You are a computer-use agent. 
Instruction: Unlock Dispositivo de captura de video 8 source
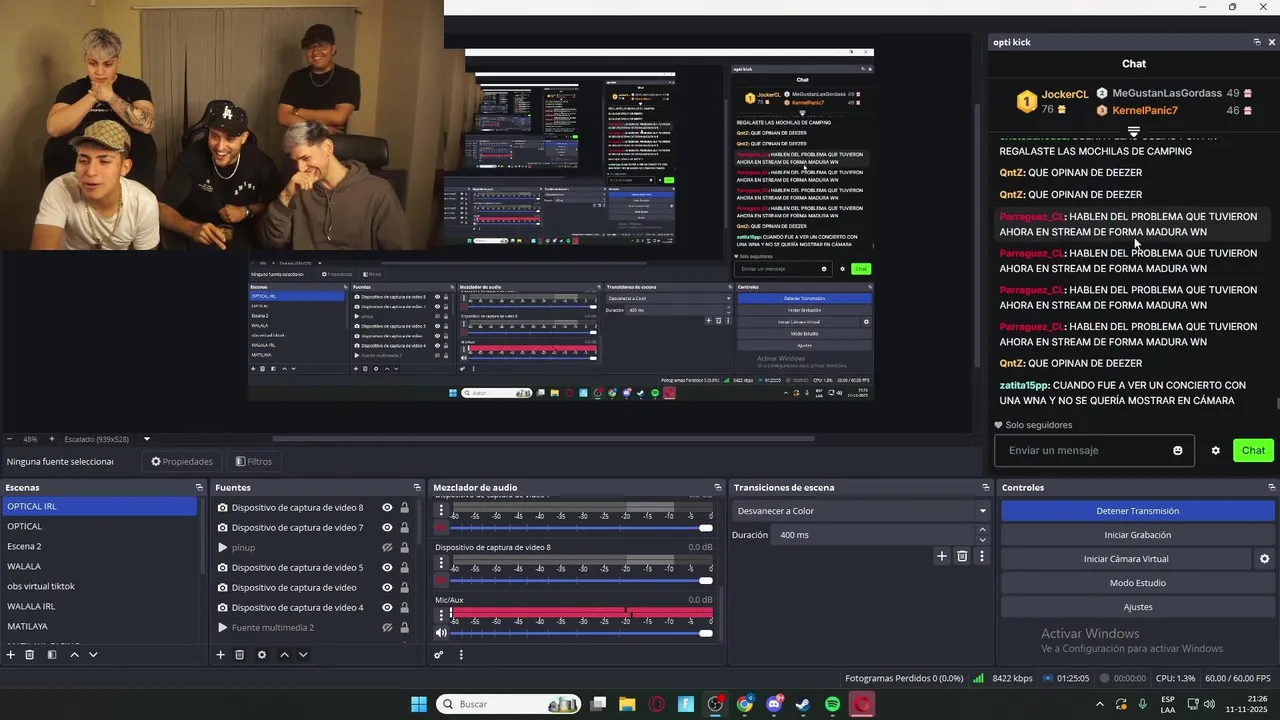click(404, 508)
